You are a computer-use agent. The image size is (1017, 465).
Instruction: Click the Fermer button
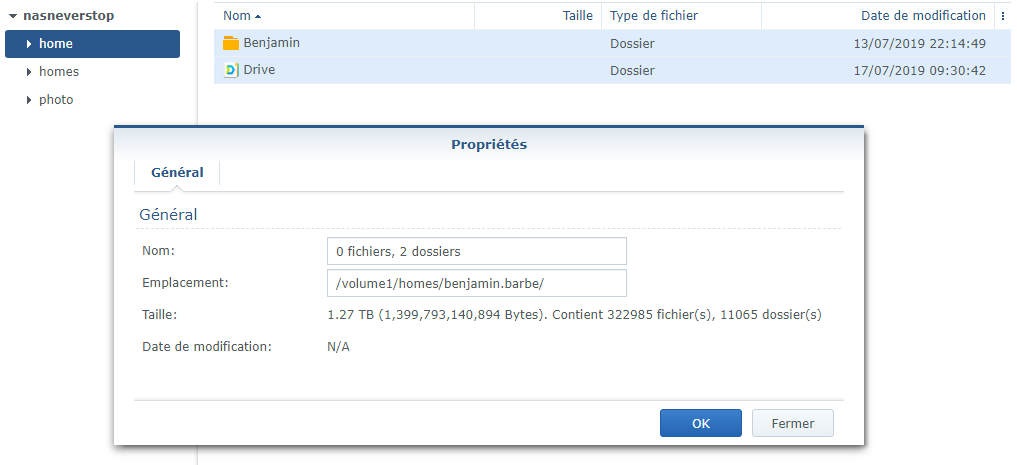tap(792, 423)
